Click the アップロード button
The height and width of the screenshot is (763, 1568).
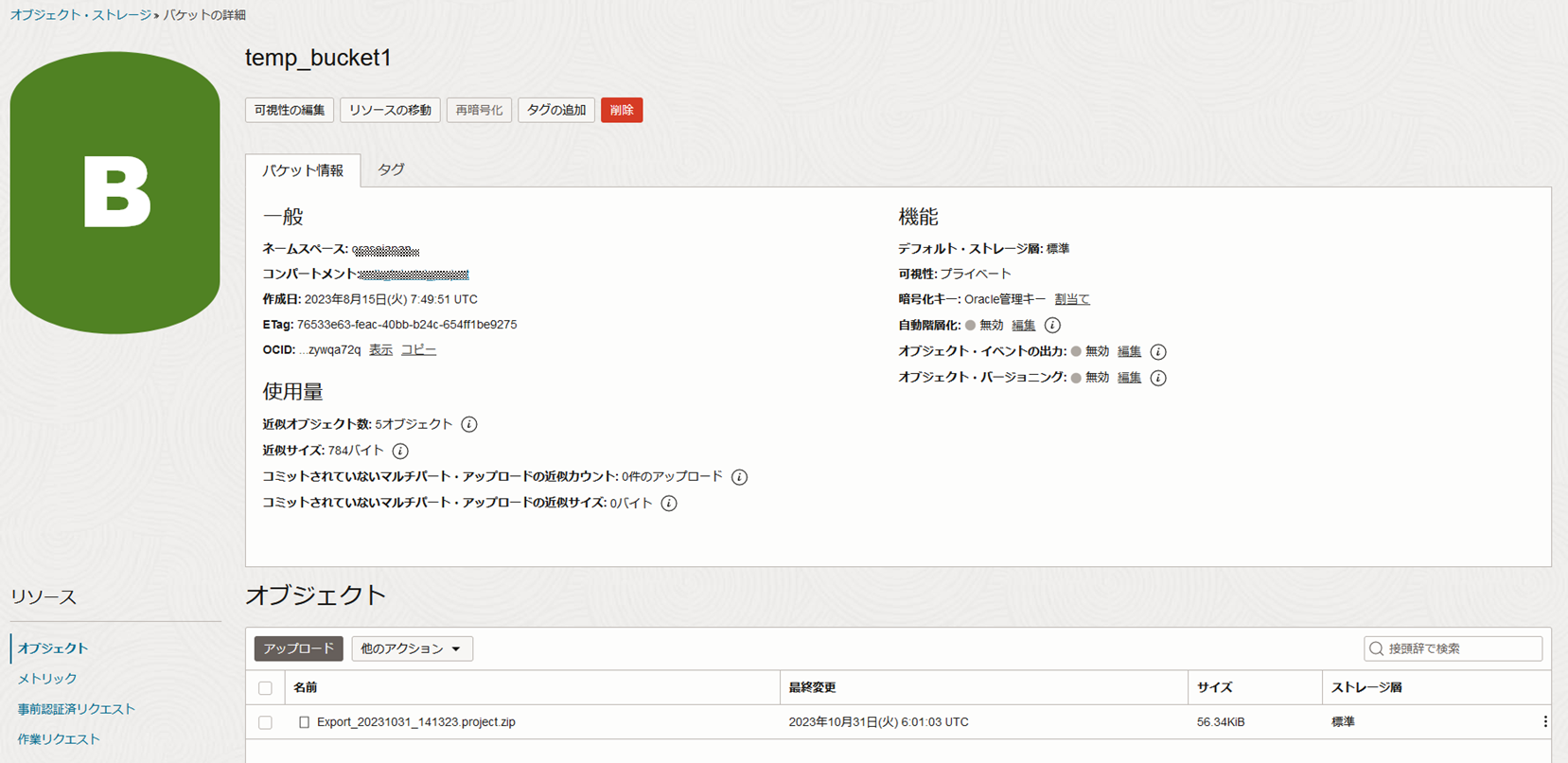tap(299, 648)
